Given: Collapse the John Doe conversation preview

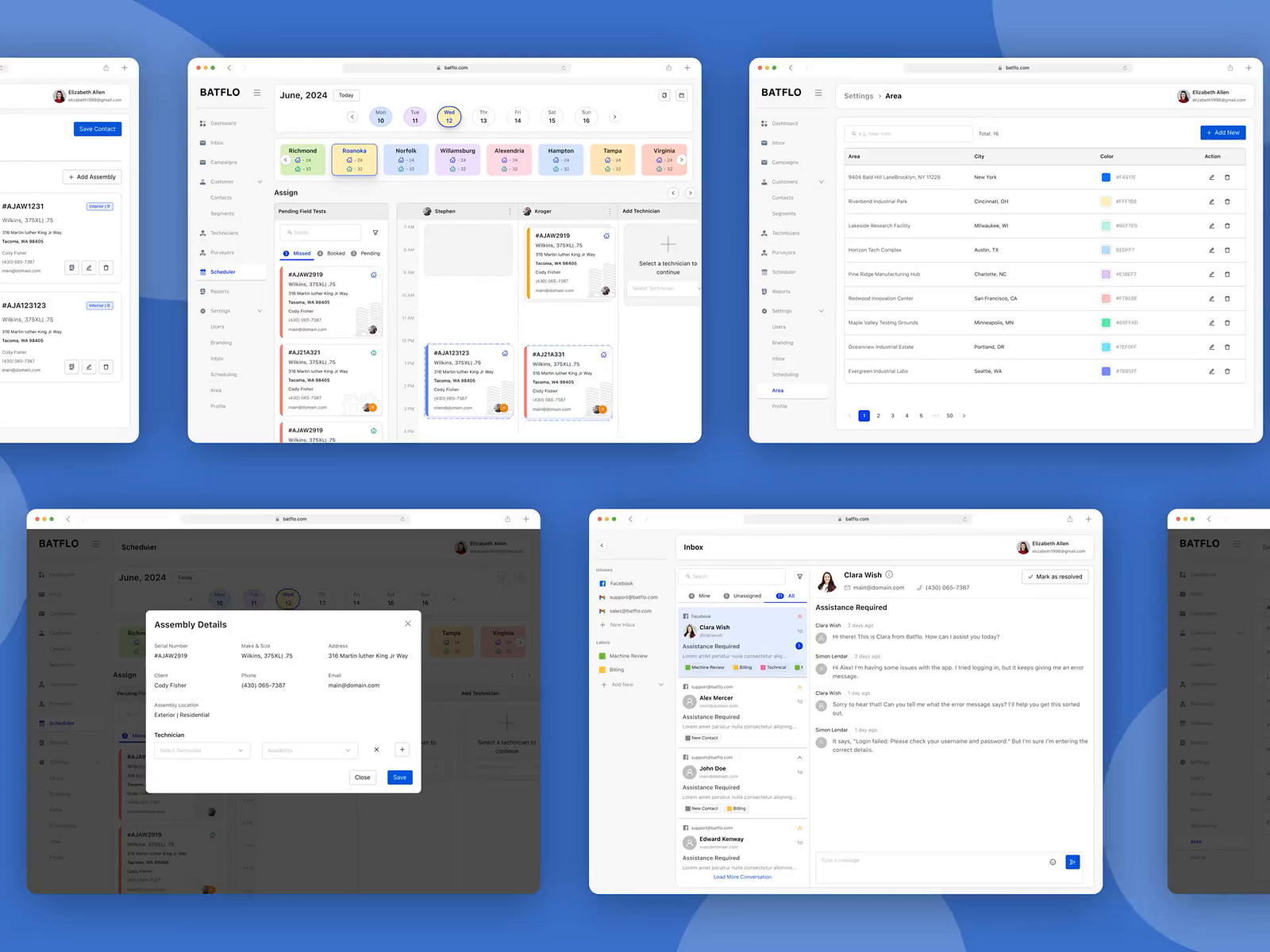Looking at the screenshot, I should tap(799, 758).
